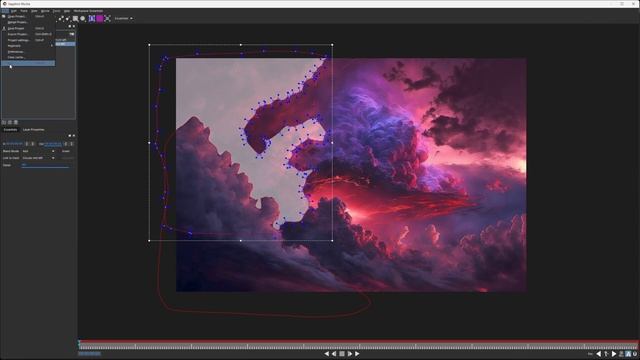
Task: Click the layer Name input field
Action: 45,165
